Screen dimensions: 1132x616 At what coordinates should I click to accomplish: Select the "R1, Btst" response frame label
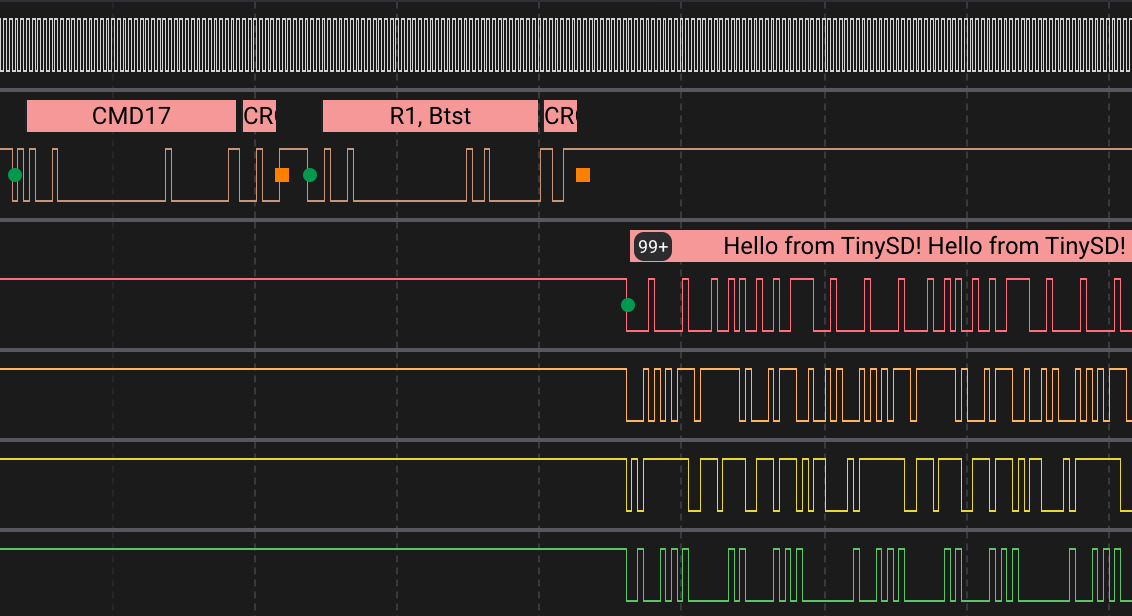click(x=430, y=116)
